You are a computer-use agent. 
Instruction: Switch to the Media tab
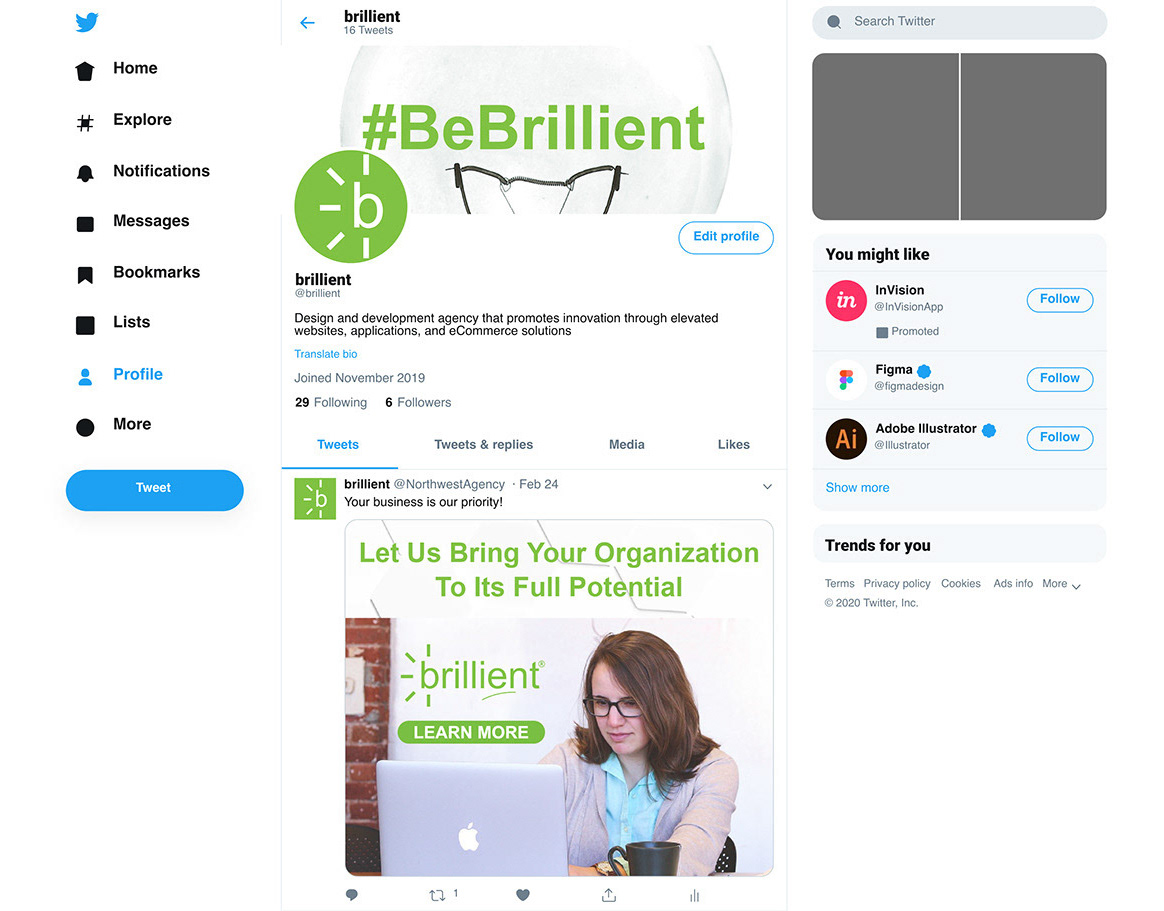pyautogui.click(x=627, y=445)
